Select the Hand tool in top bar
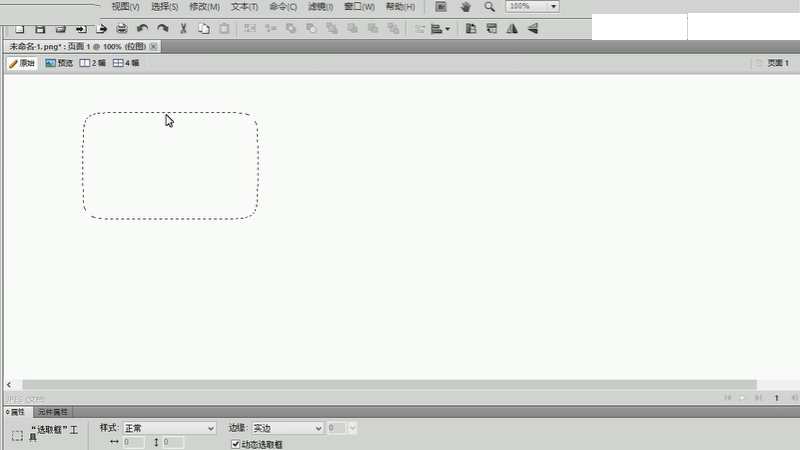The height and width of the screenshot is (450, 800). 465,7
